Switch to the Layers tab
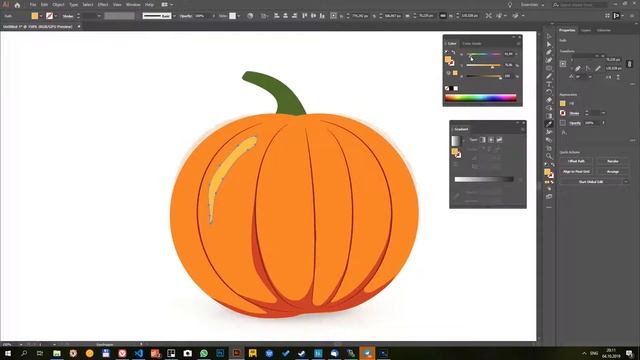This screenshot has width=640, height=360. click(x=586, y=30)
